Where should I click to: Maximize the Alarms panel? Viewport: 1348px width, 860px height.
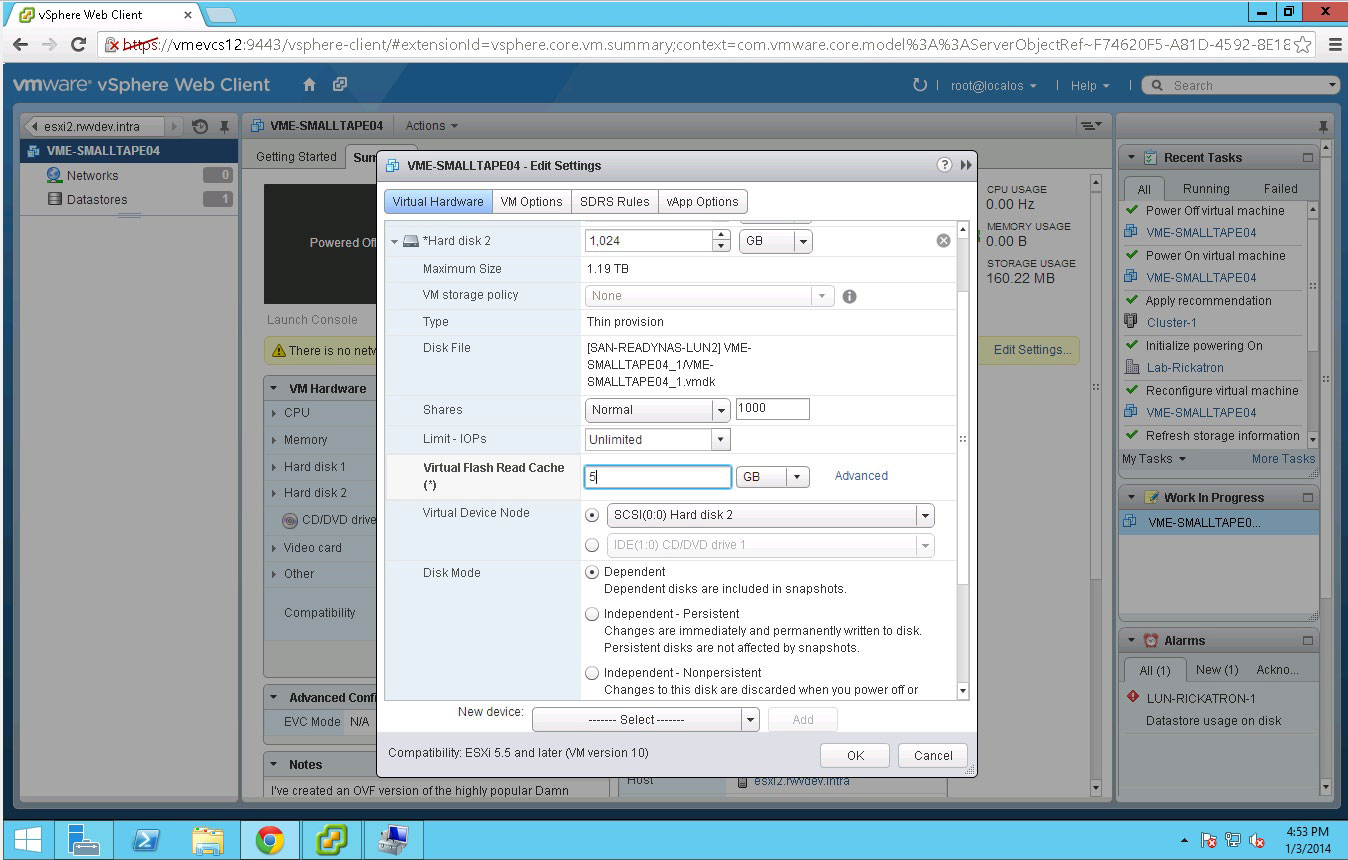pyautogui.click(x=1308, y=640)
